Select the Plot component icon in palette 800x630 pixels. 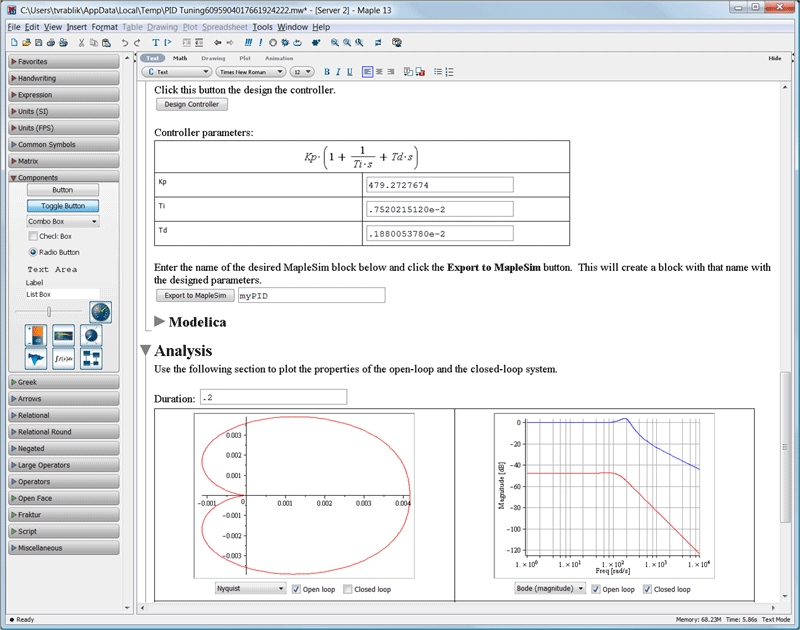[x=37, y=359]
